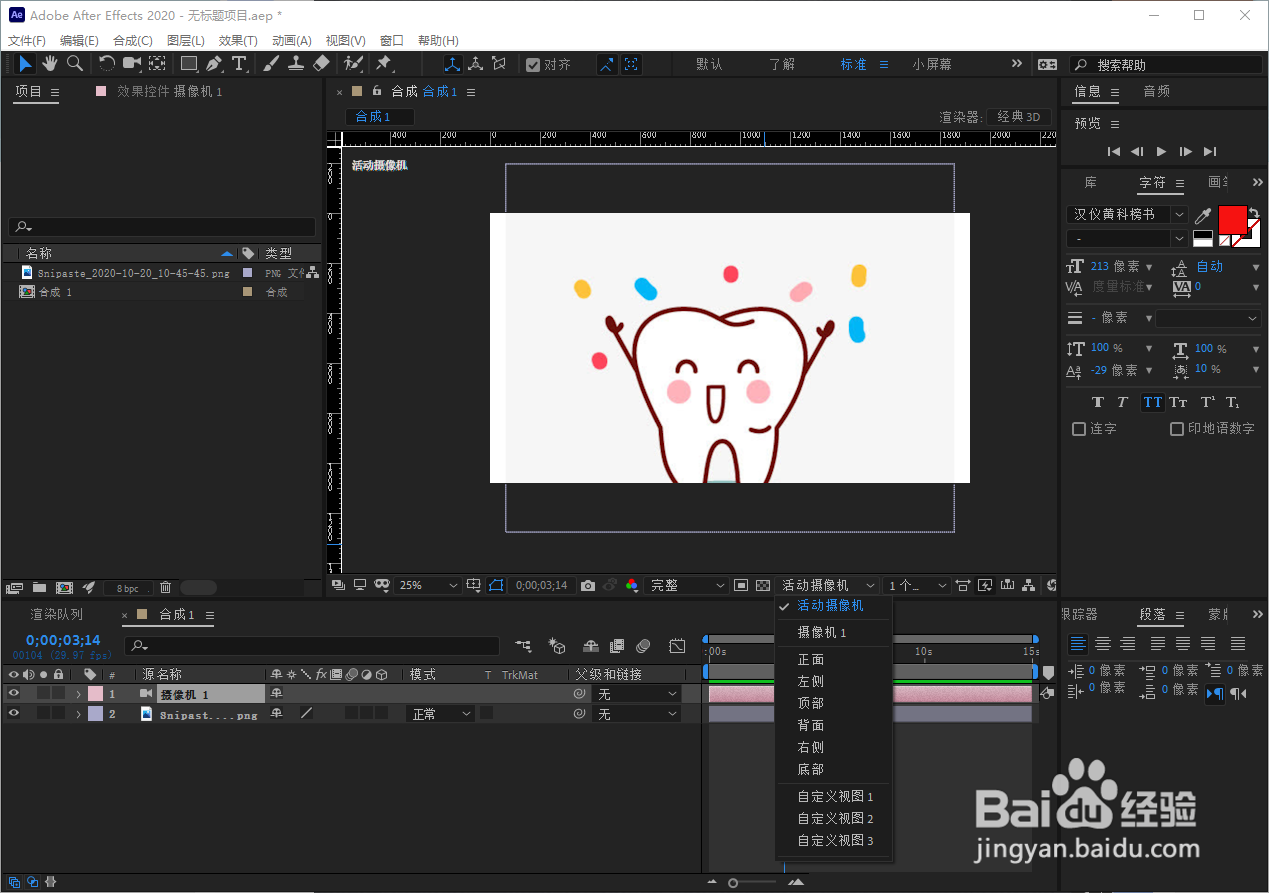
Task: Click the Draft 3D icon in timeline
Action: click(x=558, y=647)
